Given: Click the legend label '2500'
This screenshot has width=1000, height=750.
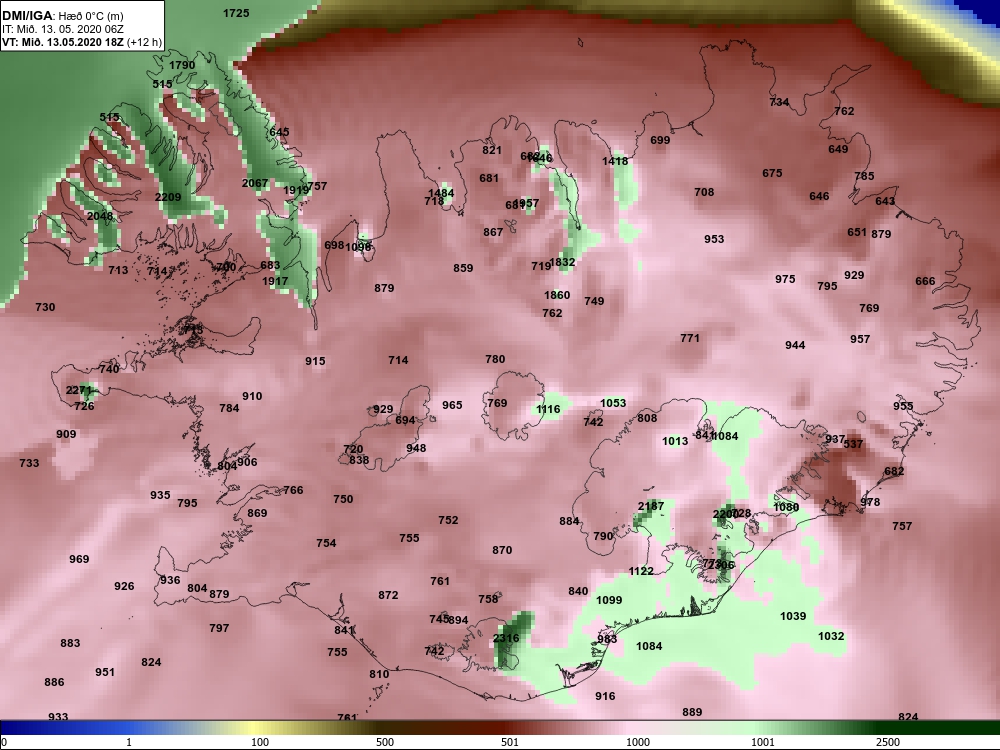Looking at the screenshot, I should click(888, 742).
